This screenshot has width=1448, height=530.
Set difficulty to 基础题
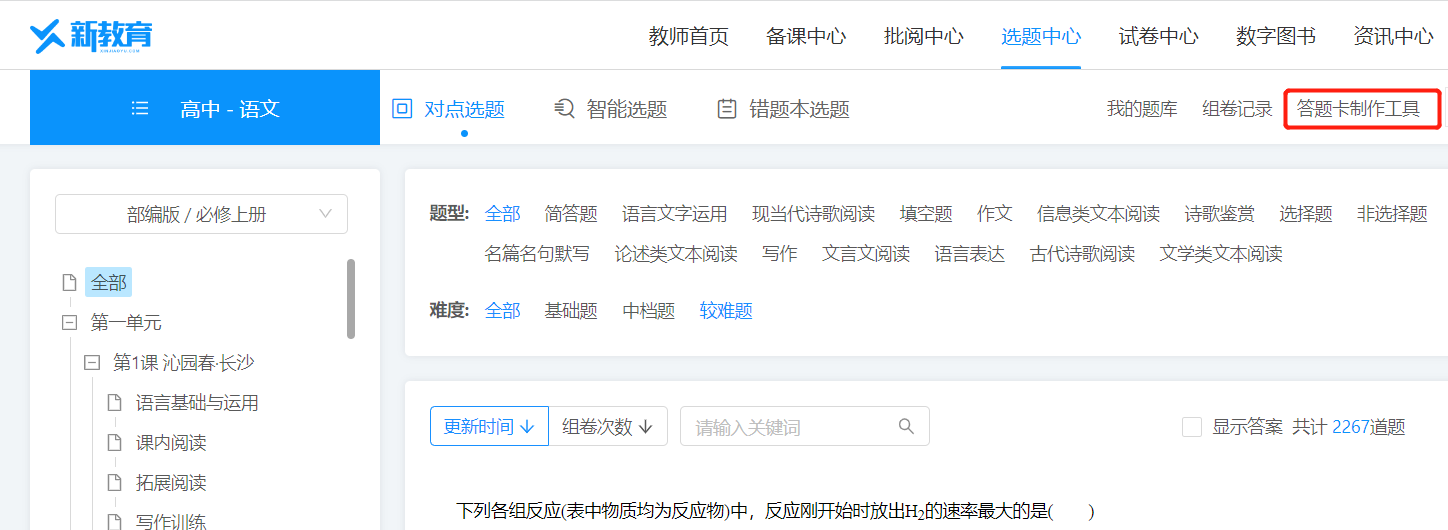click(571, 311)
